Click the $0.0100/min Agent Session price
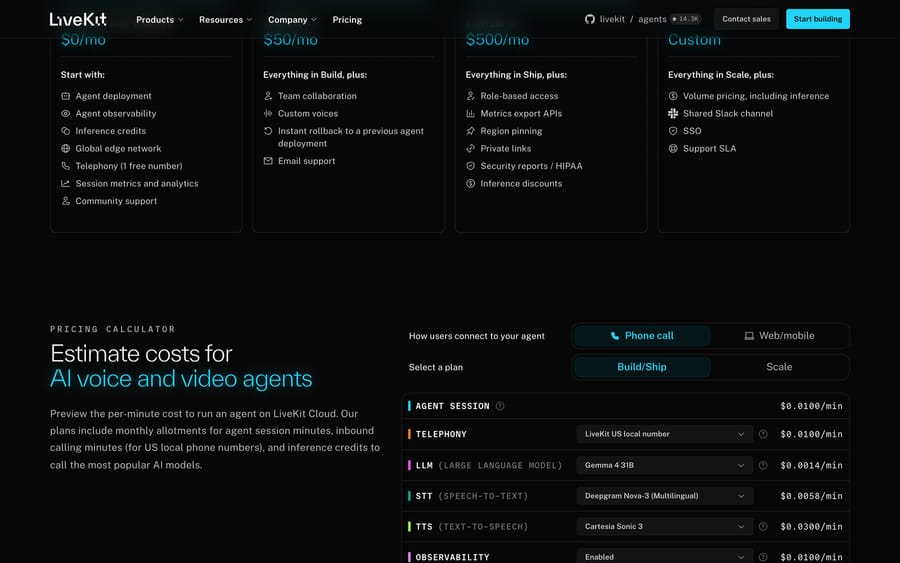The image size is (900, 563). coord(811,406)
